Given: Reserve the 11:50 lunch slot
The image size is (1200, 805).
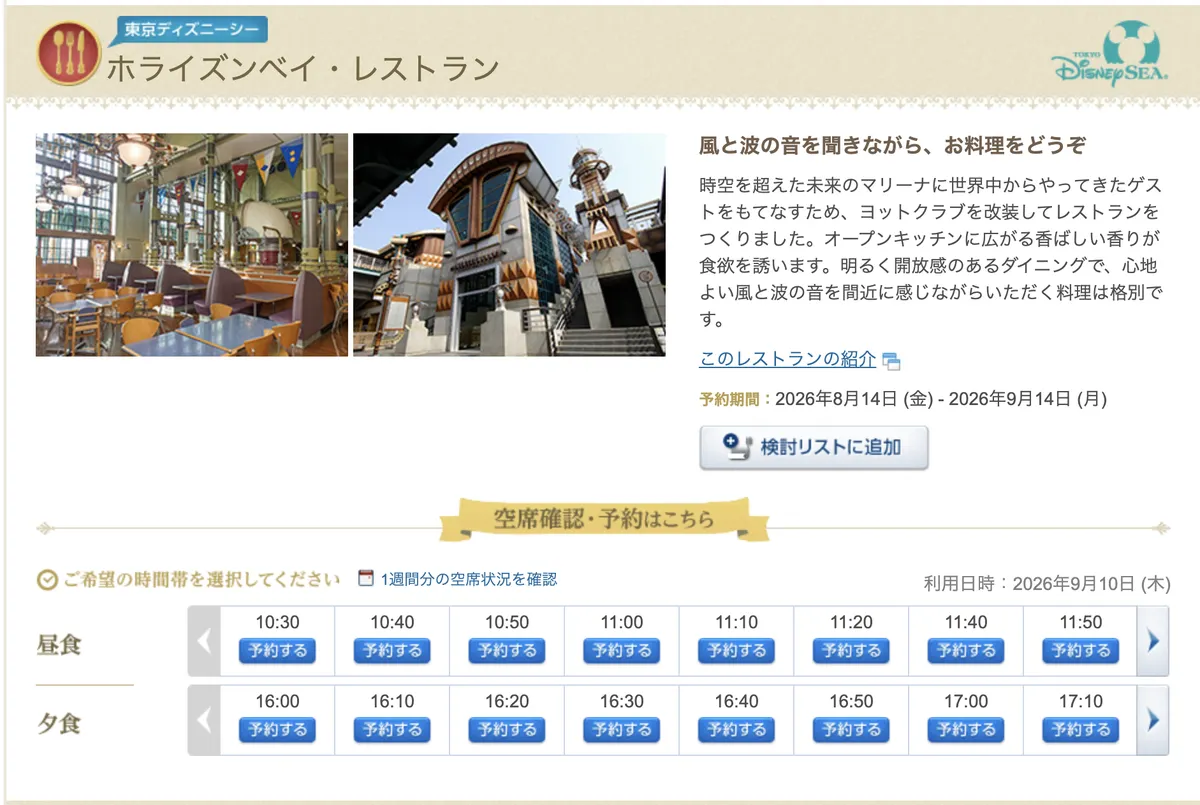Looking at the screenshot, I should point(1081,650).
